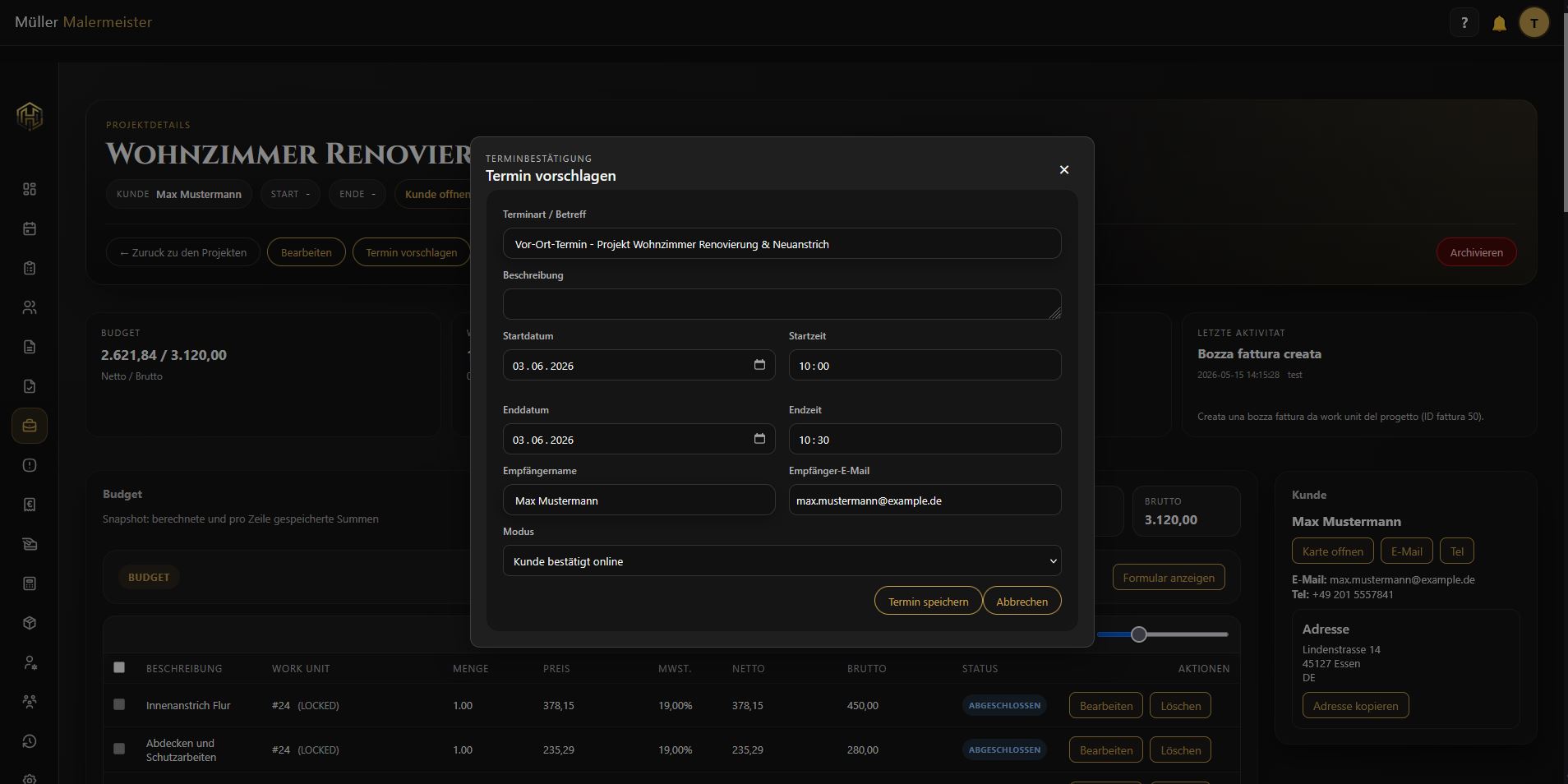Open the exclamation alert sidebar icon
1568x784 pixels.
point(30,465)
